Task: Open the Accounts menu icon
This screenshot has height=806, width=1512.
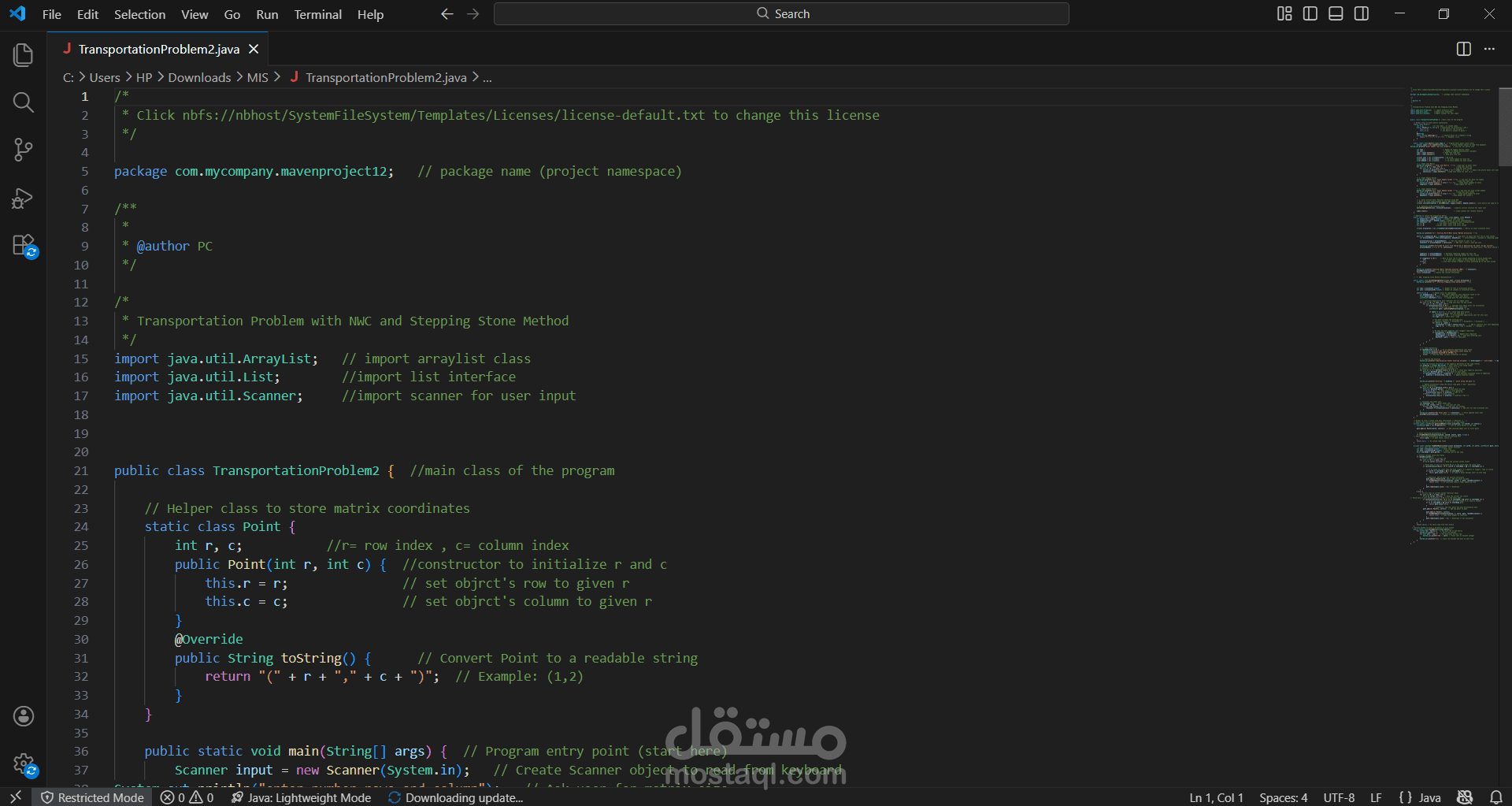Action: pos(24,715)
